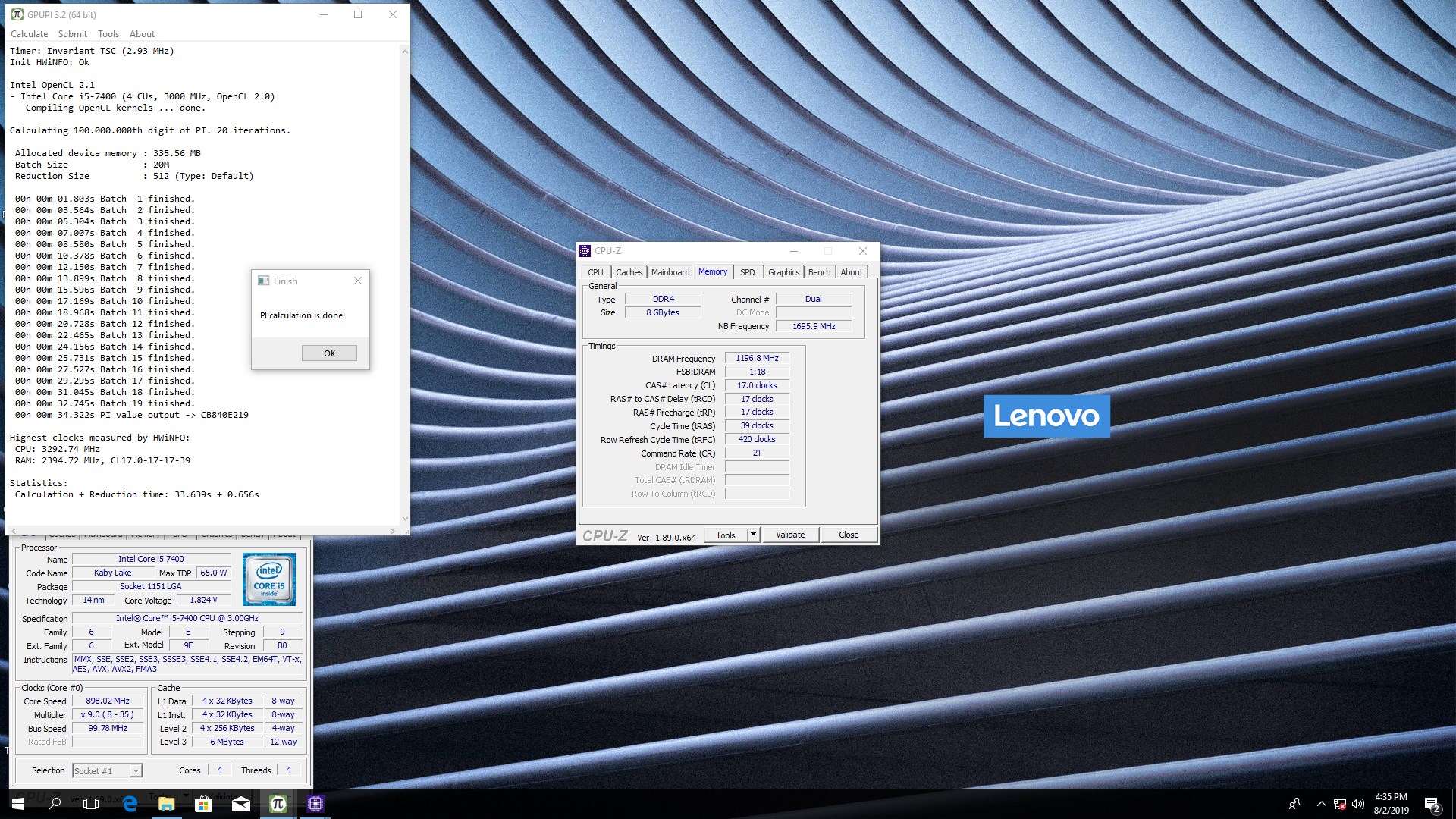The width and height of the screenshot is (1456, 819).
Task: Click the Row Refresh value 420 clocks
Action: coord(757,439)
